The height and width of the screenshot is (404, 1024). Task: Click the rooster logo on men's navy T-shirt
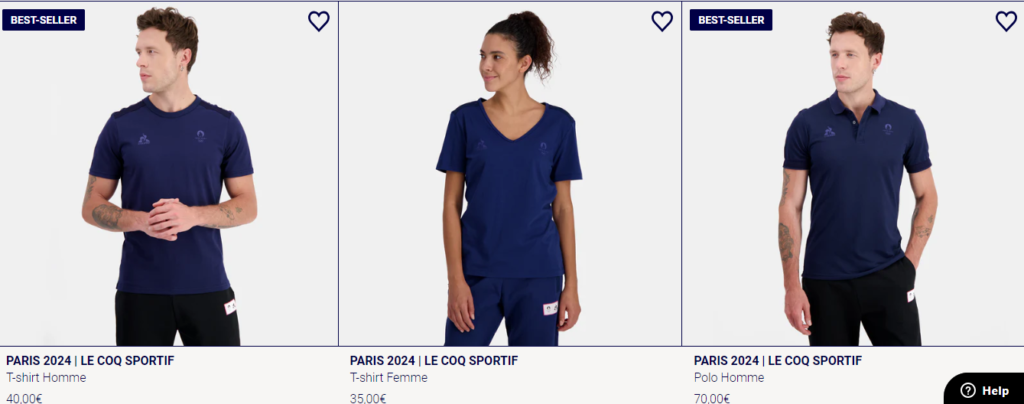(144, 138)
